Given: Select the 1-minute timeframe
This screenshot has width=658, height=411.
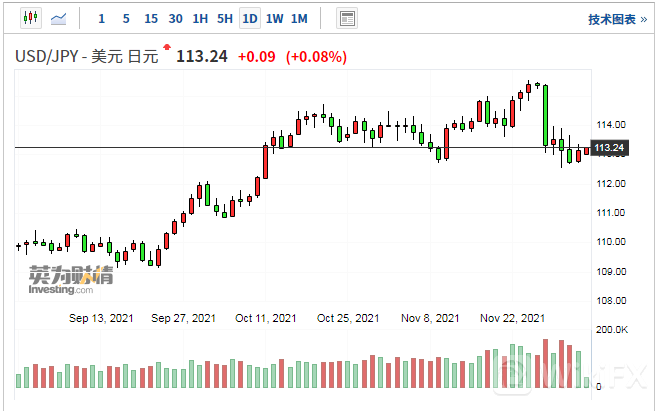Looking at the screenshot, I should point(101,18).
